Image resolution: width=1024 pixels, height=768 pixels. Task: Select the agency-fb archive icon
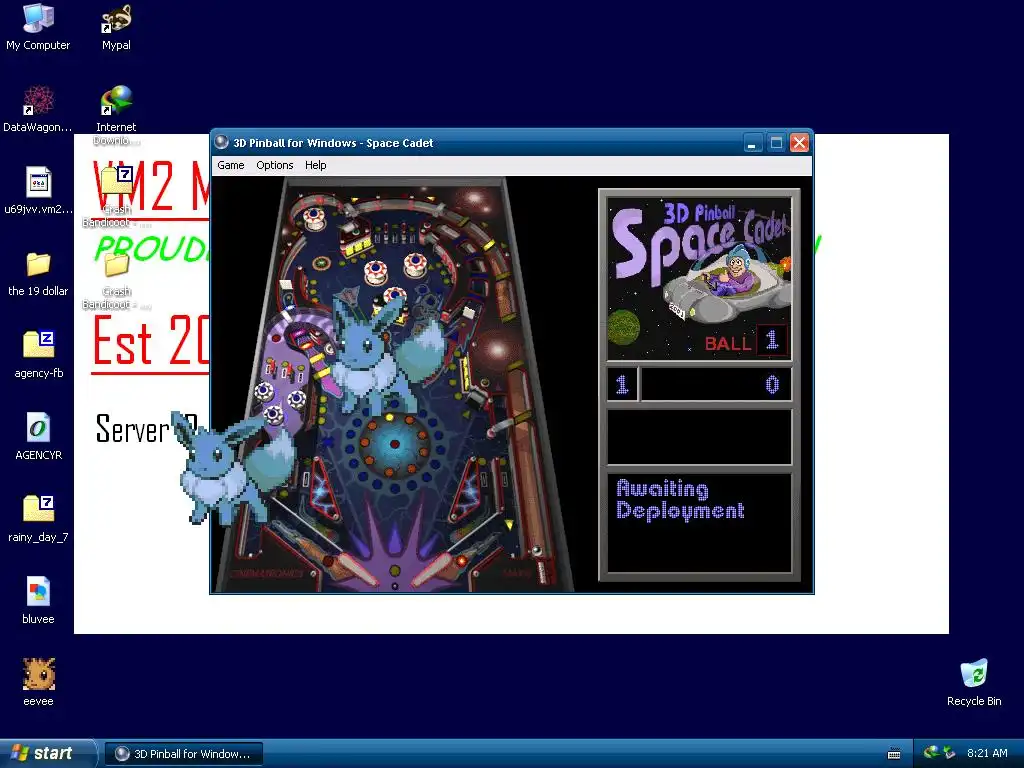click(38, 355)
